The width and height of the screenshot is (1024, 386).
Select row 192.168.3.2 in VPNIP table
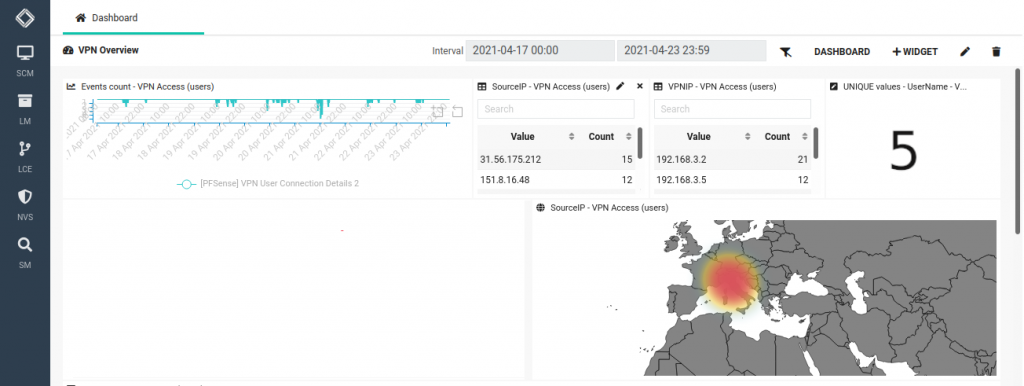point(732,159)
